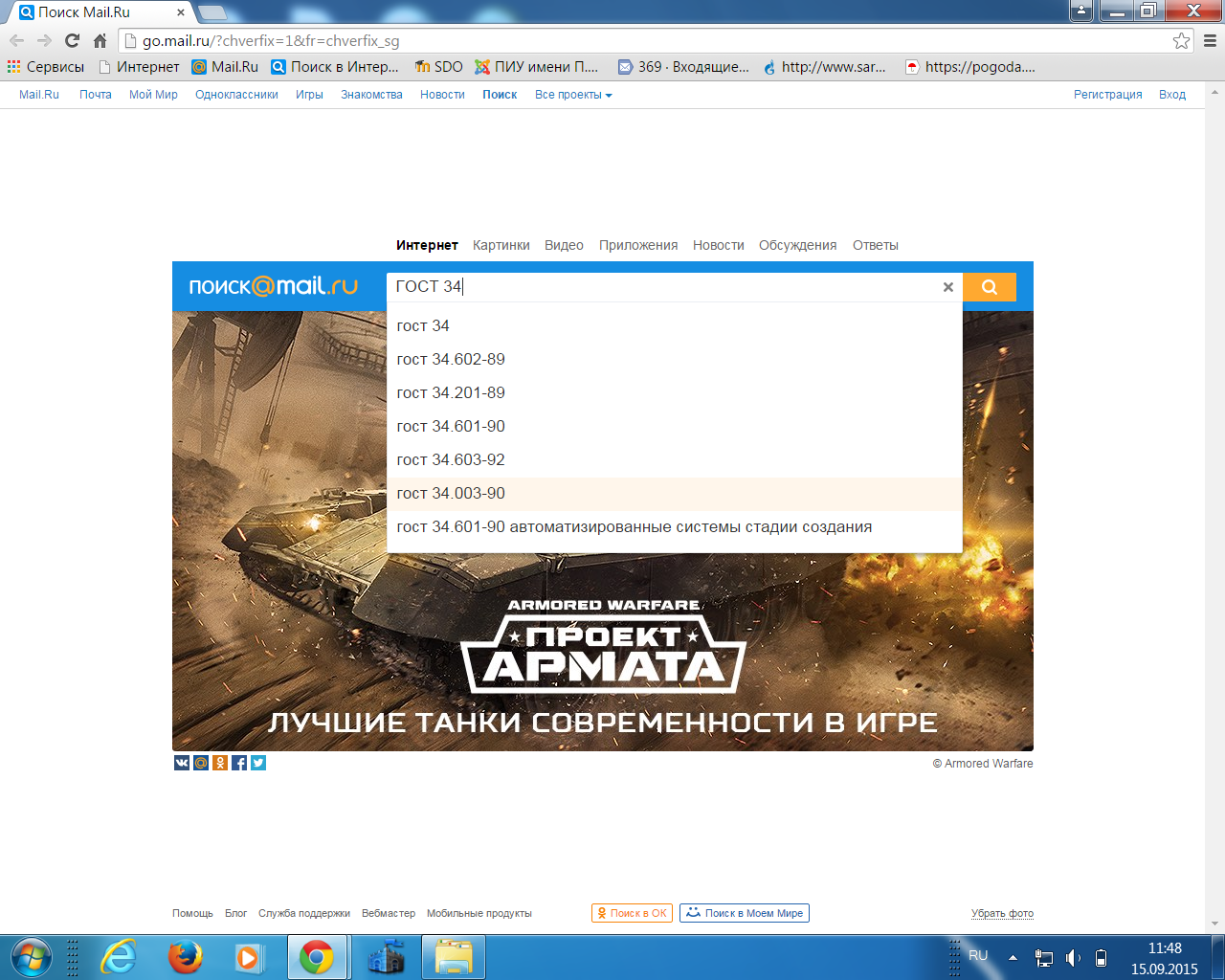
Task: Open Mail.Ru bookmark in bookmarks bar
Action: tap(225, 67)
